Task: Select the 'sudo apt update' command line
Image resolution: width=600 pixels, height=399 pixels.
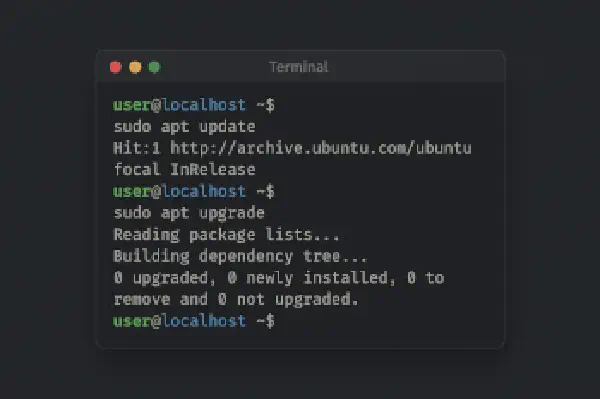Action: (x=184, y=127)
